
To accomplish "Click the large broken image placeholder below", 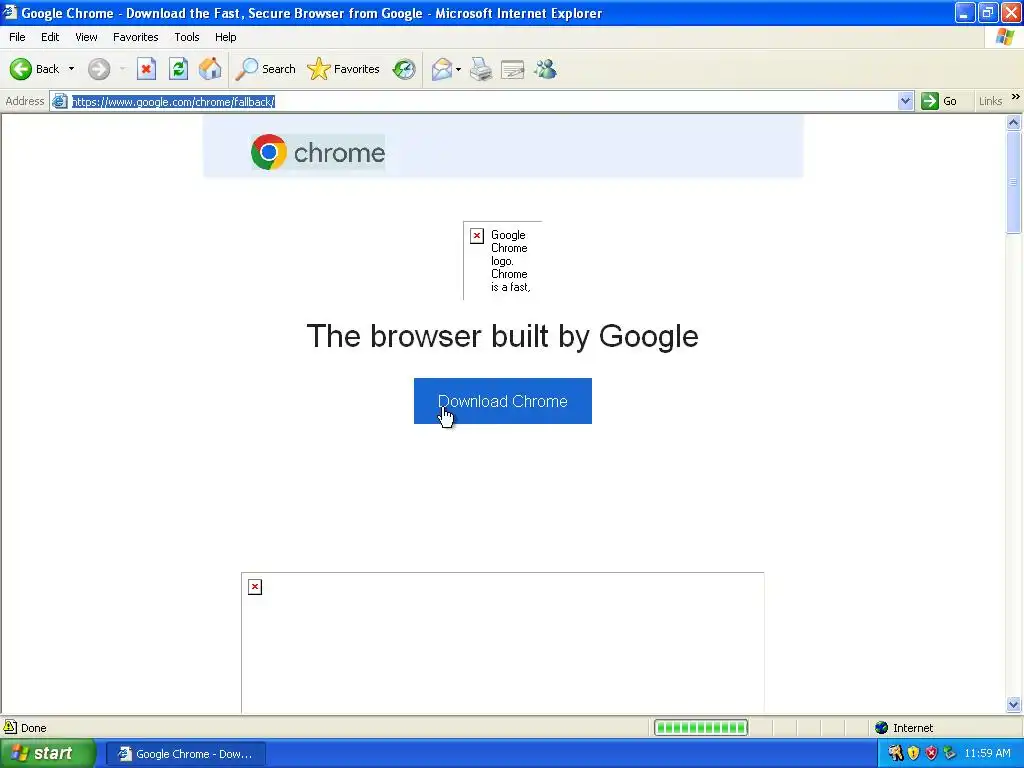I will click(503, 643).
